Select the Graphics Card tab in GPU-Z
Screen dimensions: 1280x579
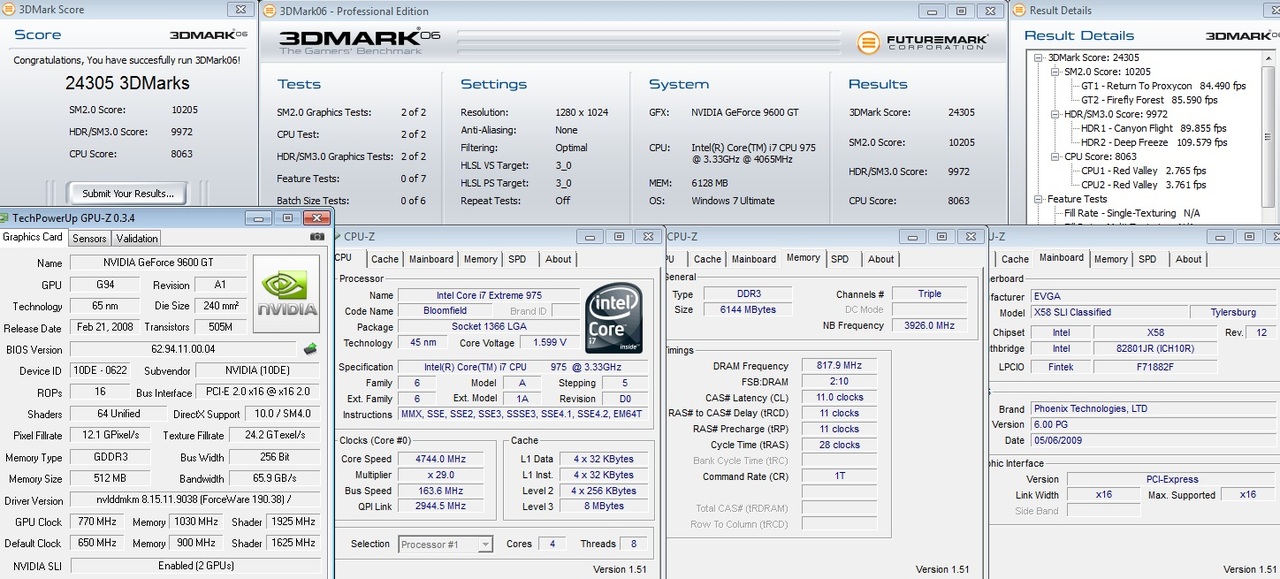(x=33, y=237)
